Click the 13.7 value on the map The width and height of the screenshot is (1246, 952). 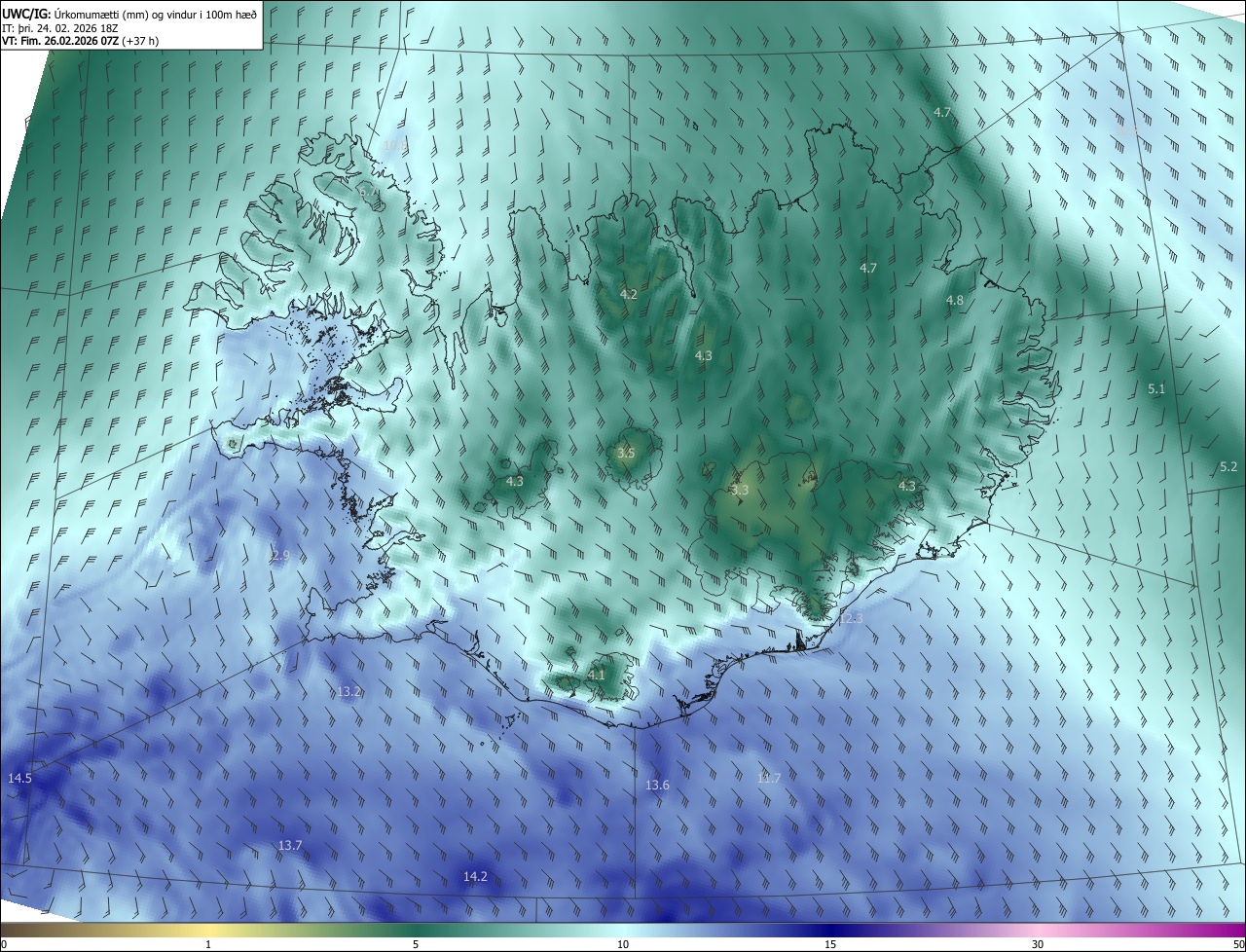(290, 845)
